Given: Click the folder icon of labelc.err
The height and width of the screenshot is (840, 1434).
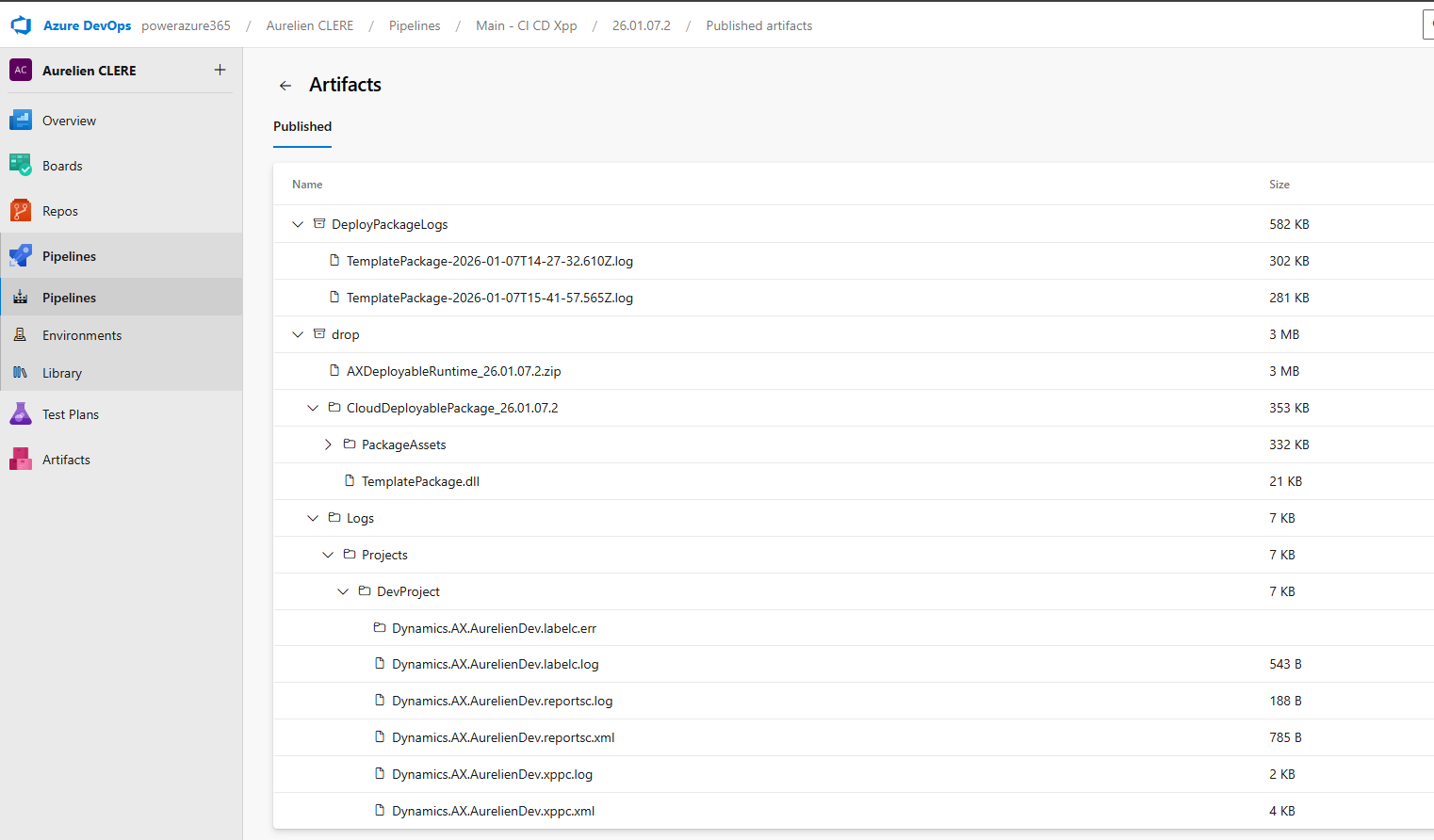Looking at the screenshot, I should (380, 628).
